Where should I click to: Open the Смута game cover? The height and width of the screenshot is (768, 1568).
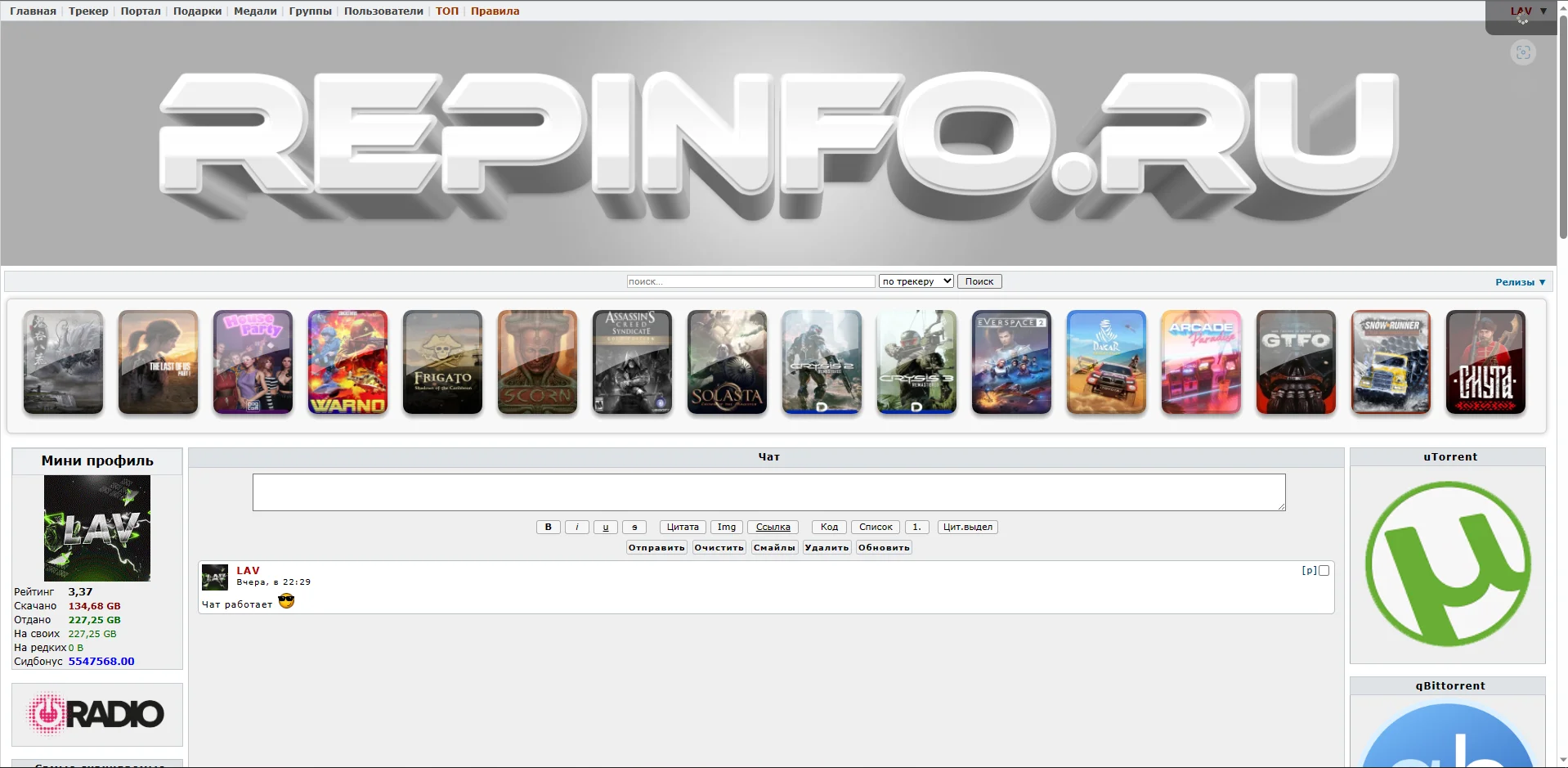[x=1485, y=362]
